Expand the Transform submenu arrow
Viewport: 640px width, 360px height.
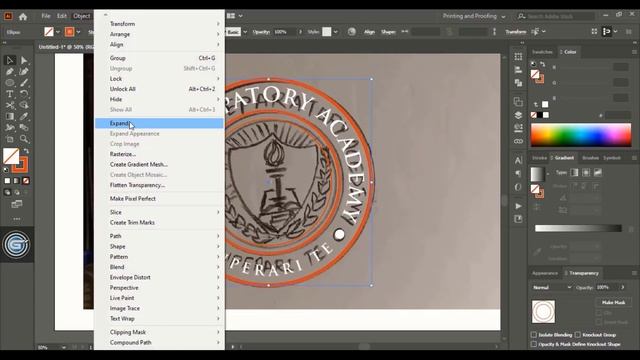(x=218, y=24)
